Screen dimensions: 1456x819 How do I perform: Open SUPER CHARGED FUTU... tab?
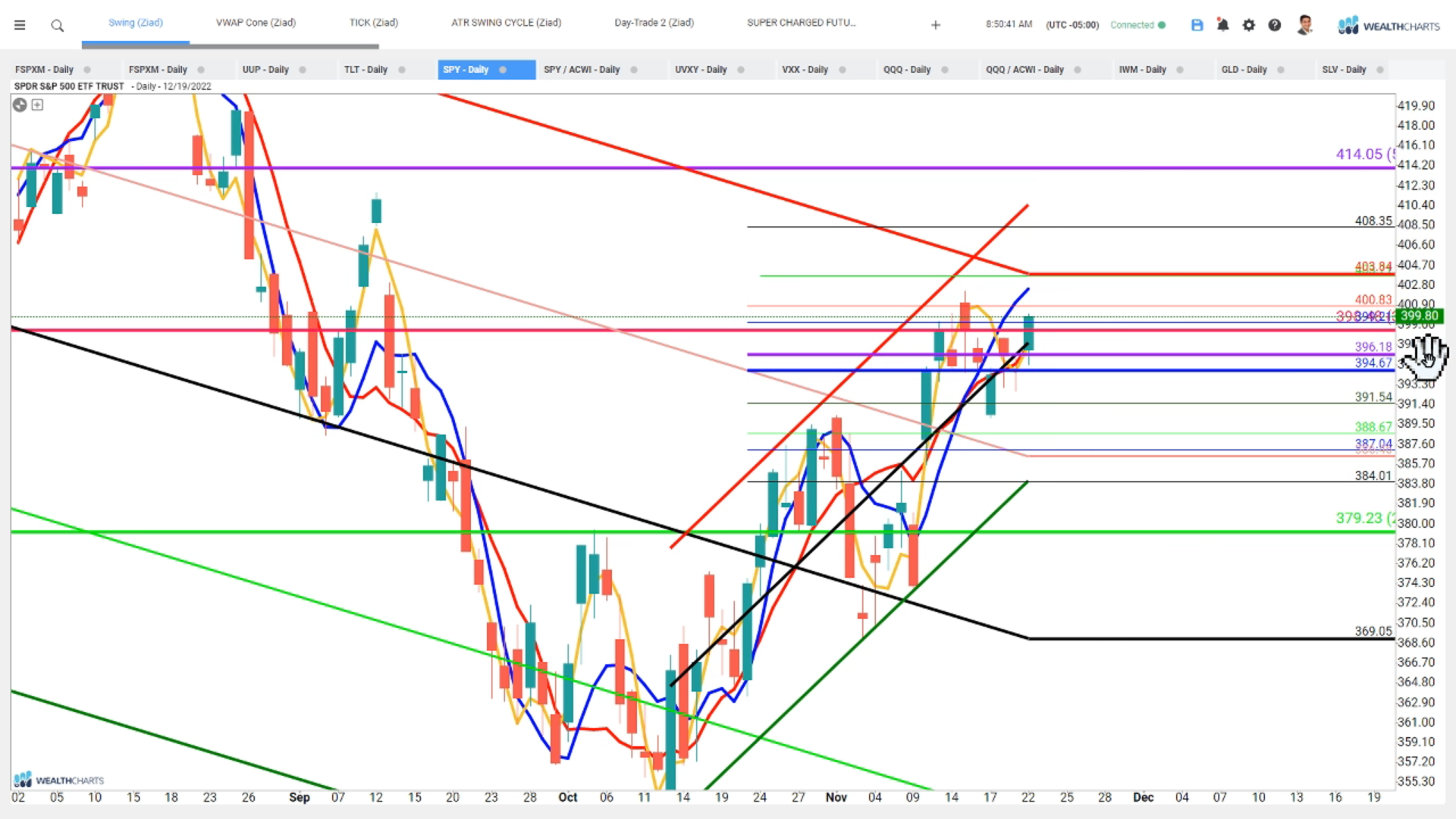(x=802, y=23)
